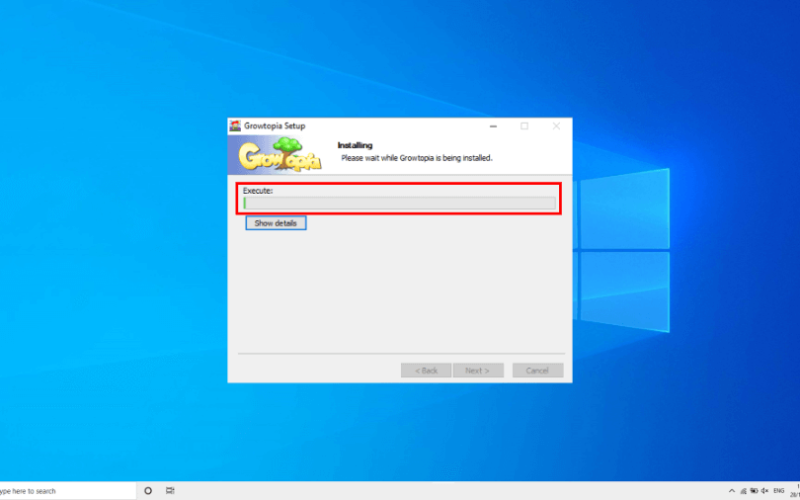
Task: Close the Growtopia Setup window
Action: coord(556,126)
